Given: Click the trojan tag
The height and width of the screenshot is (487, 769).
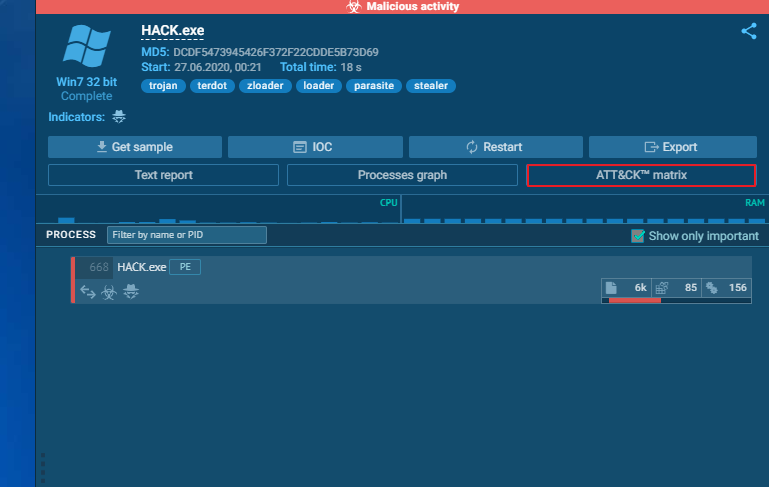Looking at the screenshot, I should tap(163, 86).
